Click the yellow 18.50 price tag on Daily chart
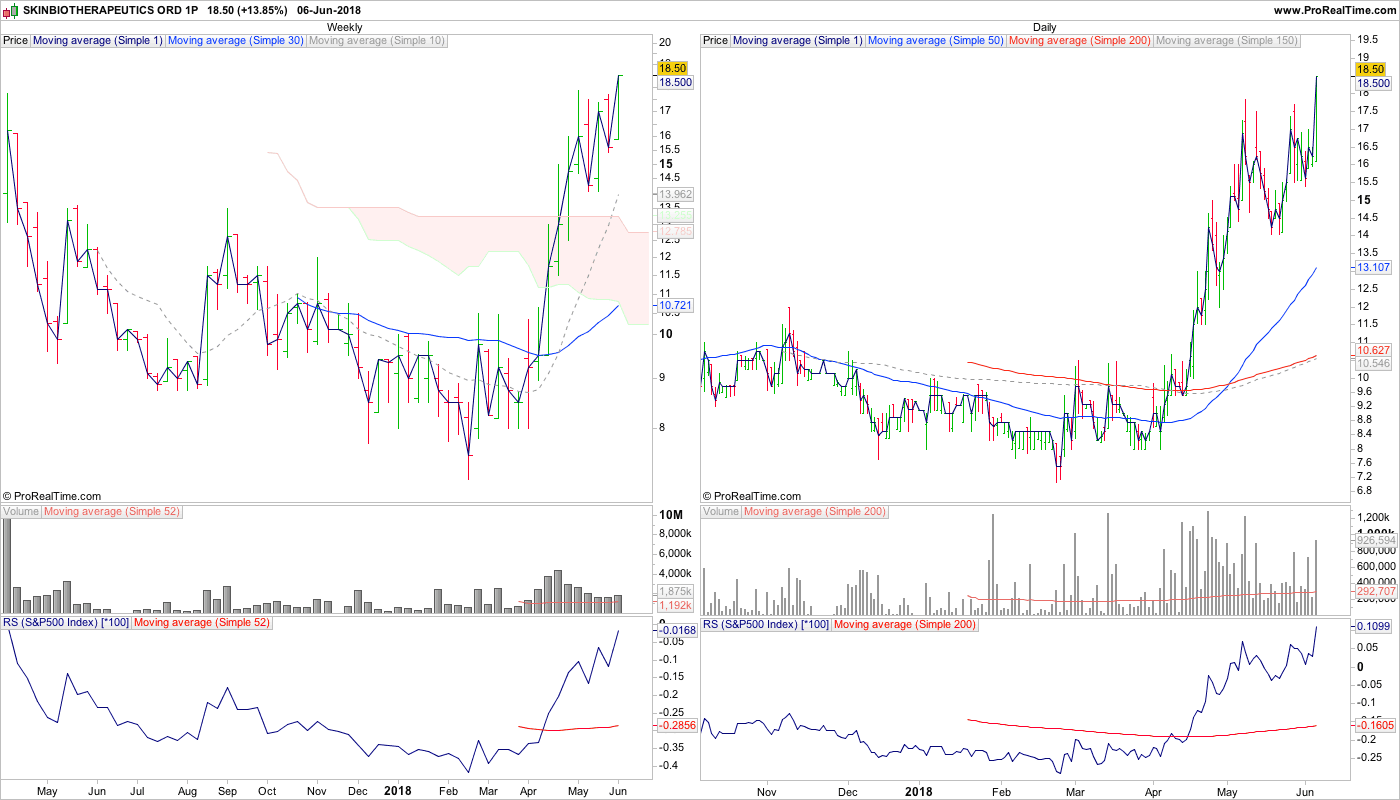The image size is (1400, 800). click(x=1370, y=69)
